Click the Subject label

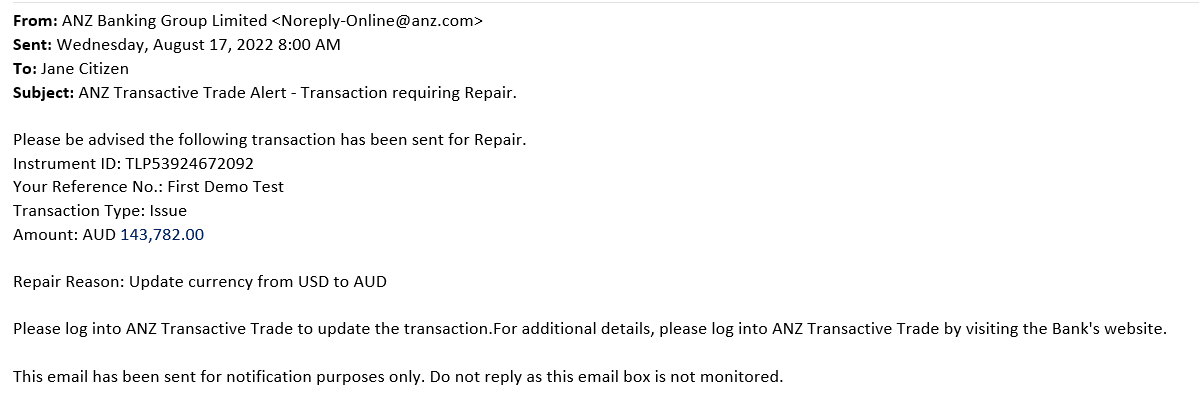tap(44, 93)
